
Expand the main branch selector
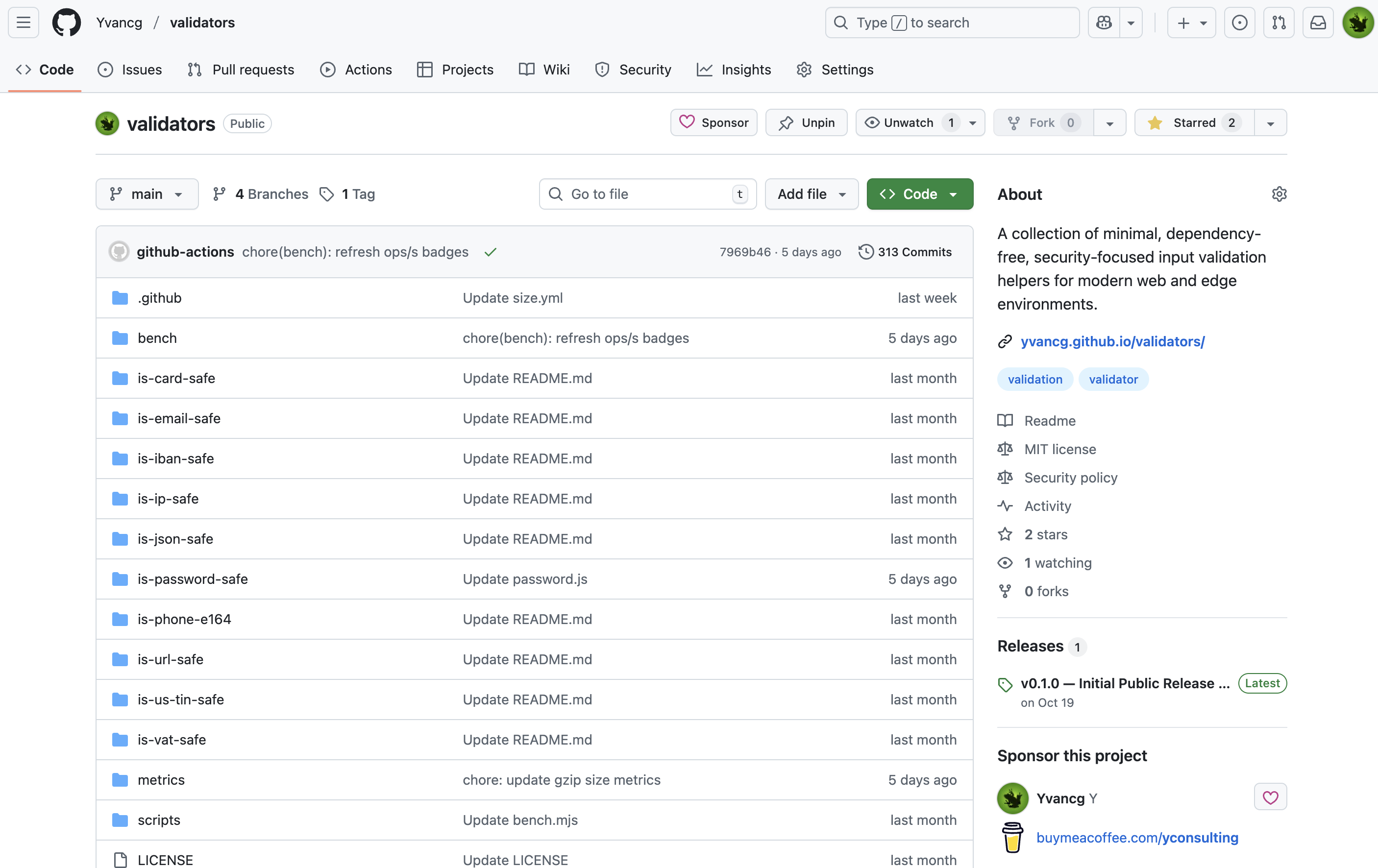click(147, 194)
